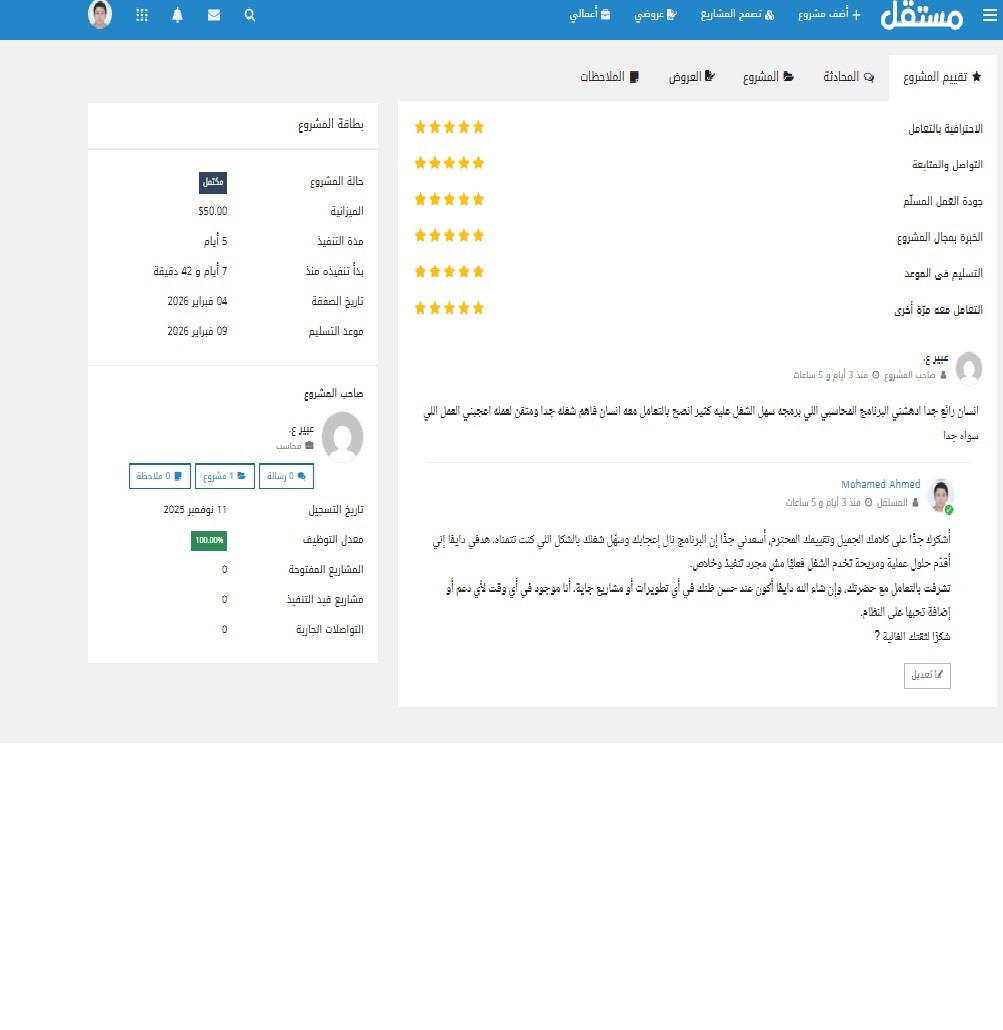Open the search magnifier icon

250,15
